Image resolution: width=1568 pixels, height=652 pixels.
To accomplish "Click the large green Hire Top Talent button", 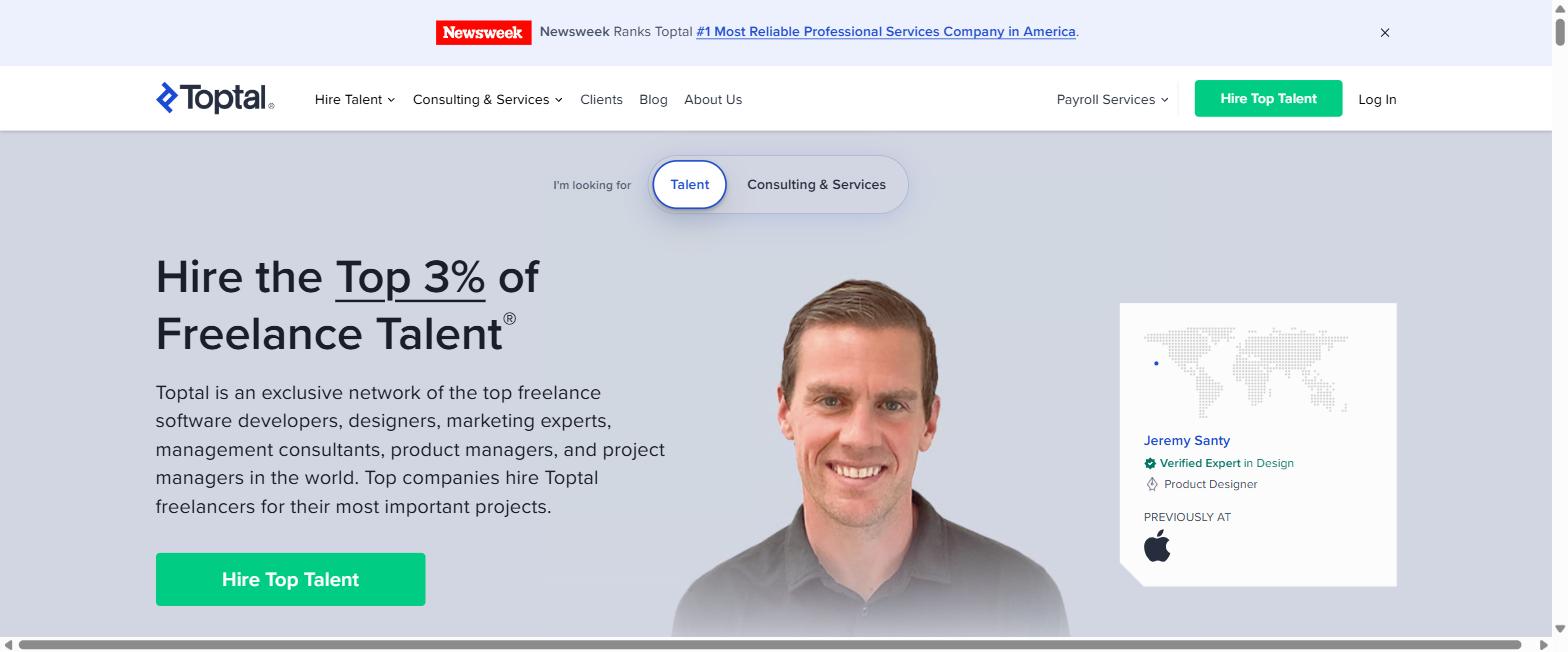I will pyautogui.click(x=290, y=579).
